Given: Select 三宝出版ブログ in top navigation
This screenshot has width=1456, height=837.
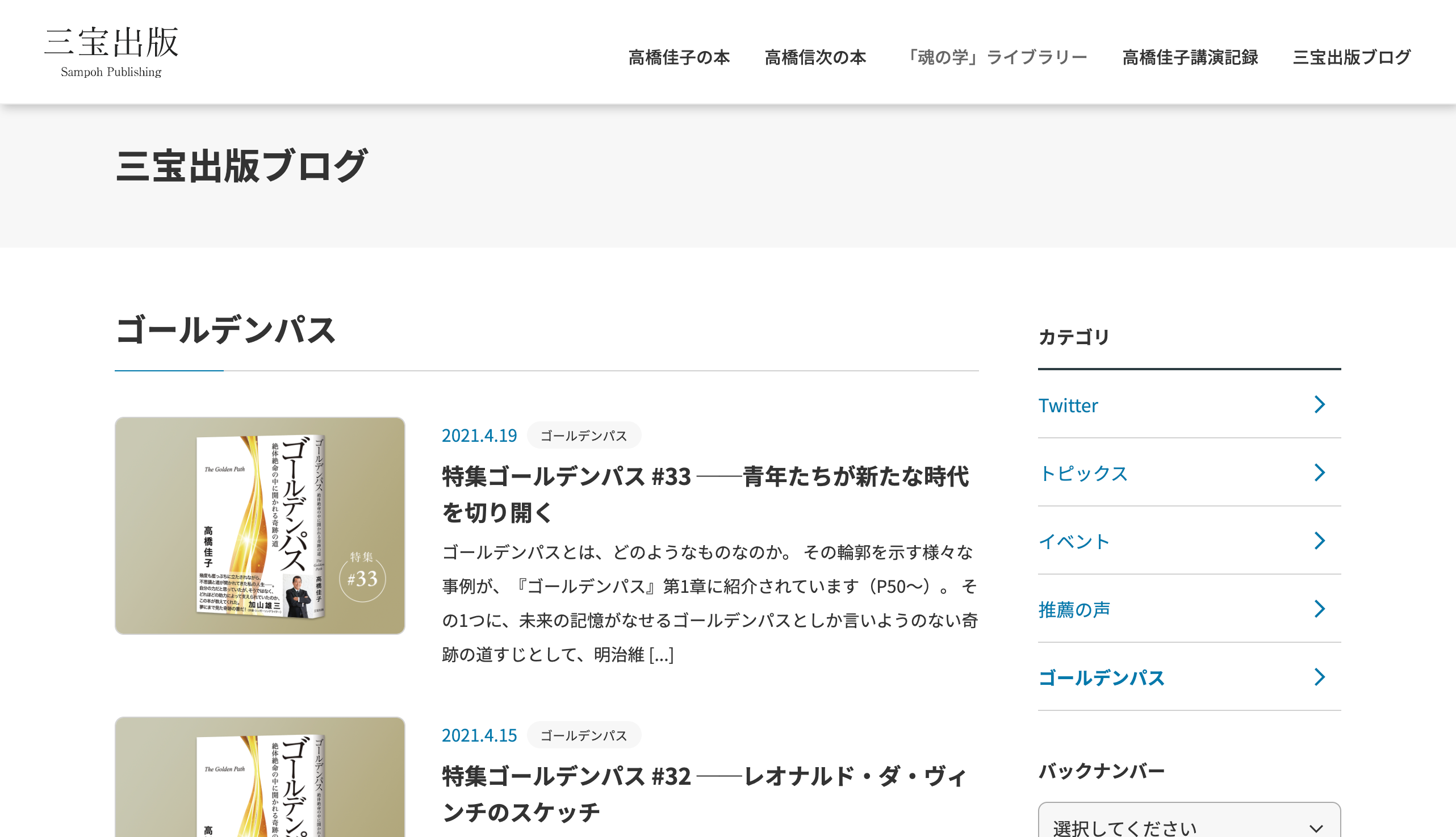Looking at the screenshot, I should [x=1352, y=57].
